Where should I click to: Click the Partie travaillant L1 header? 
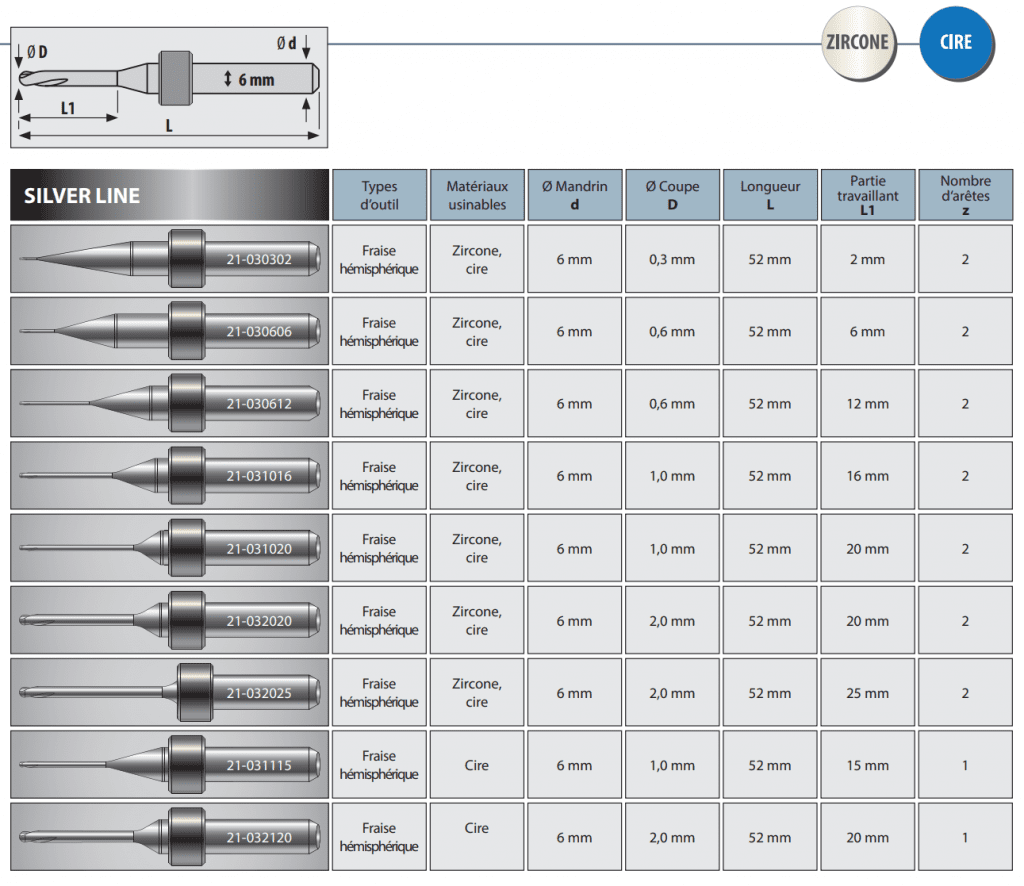(x=867, y=195)
